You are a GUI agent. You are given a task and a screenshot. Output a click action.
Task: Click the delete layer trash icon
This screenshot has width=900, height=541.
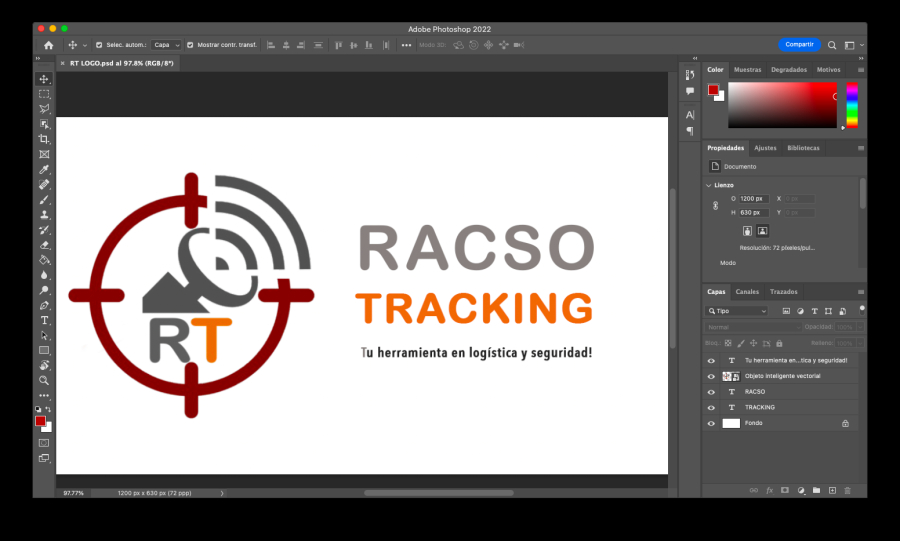click(x=847, y=490)
